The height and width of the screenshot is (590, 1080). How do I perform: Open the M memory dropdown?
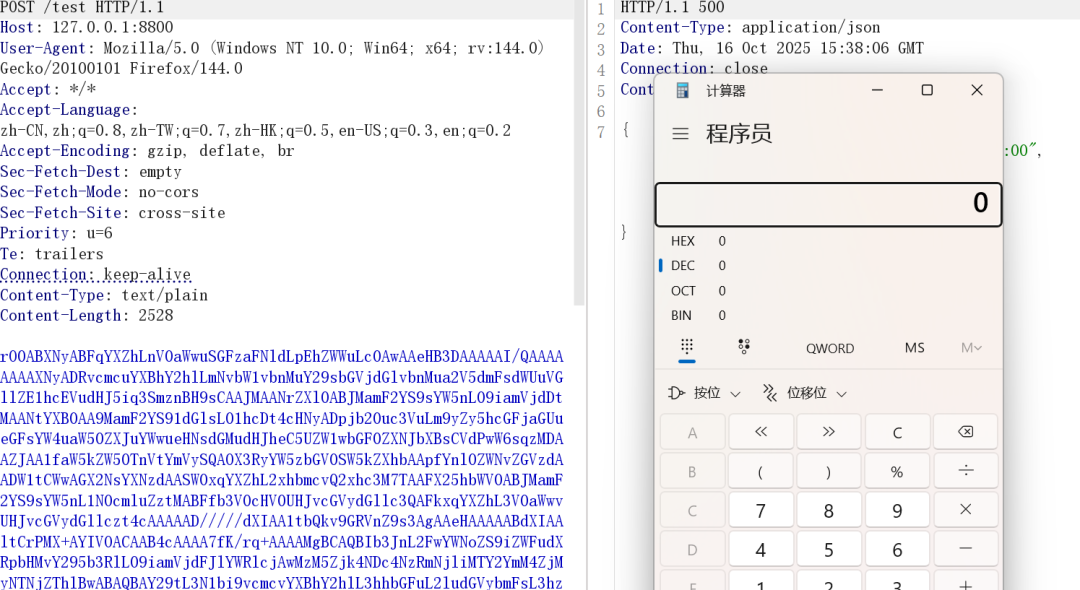coord(971,348)
